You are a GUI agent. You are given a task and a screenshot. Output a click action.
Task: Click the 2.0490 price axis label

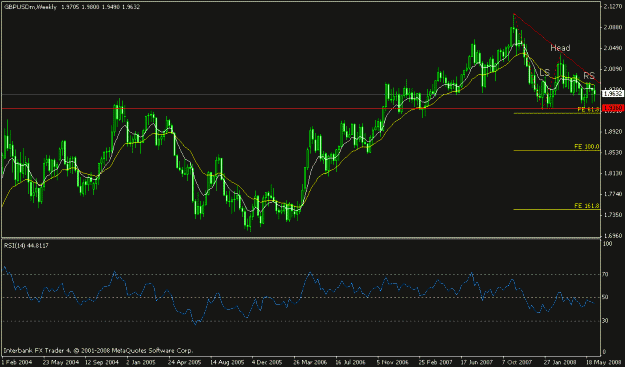coord(613,48)
